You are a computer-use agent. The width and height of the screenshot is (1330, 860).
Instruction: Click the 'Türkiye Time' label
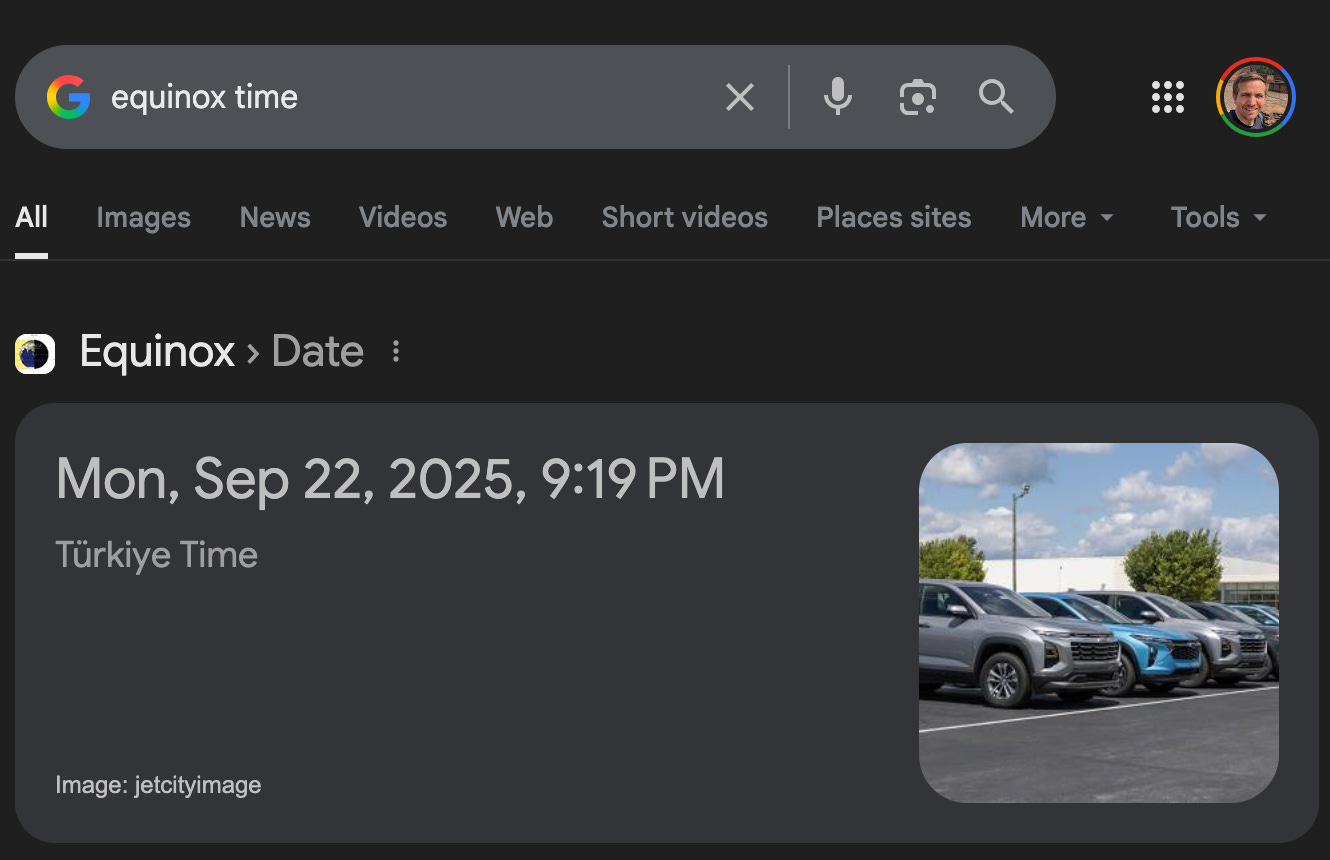157,555
